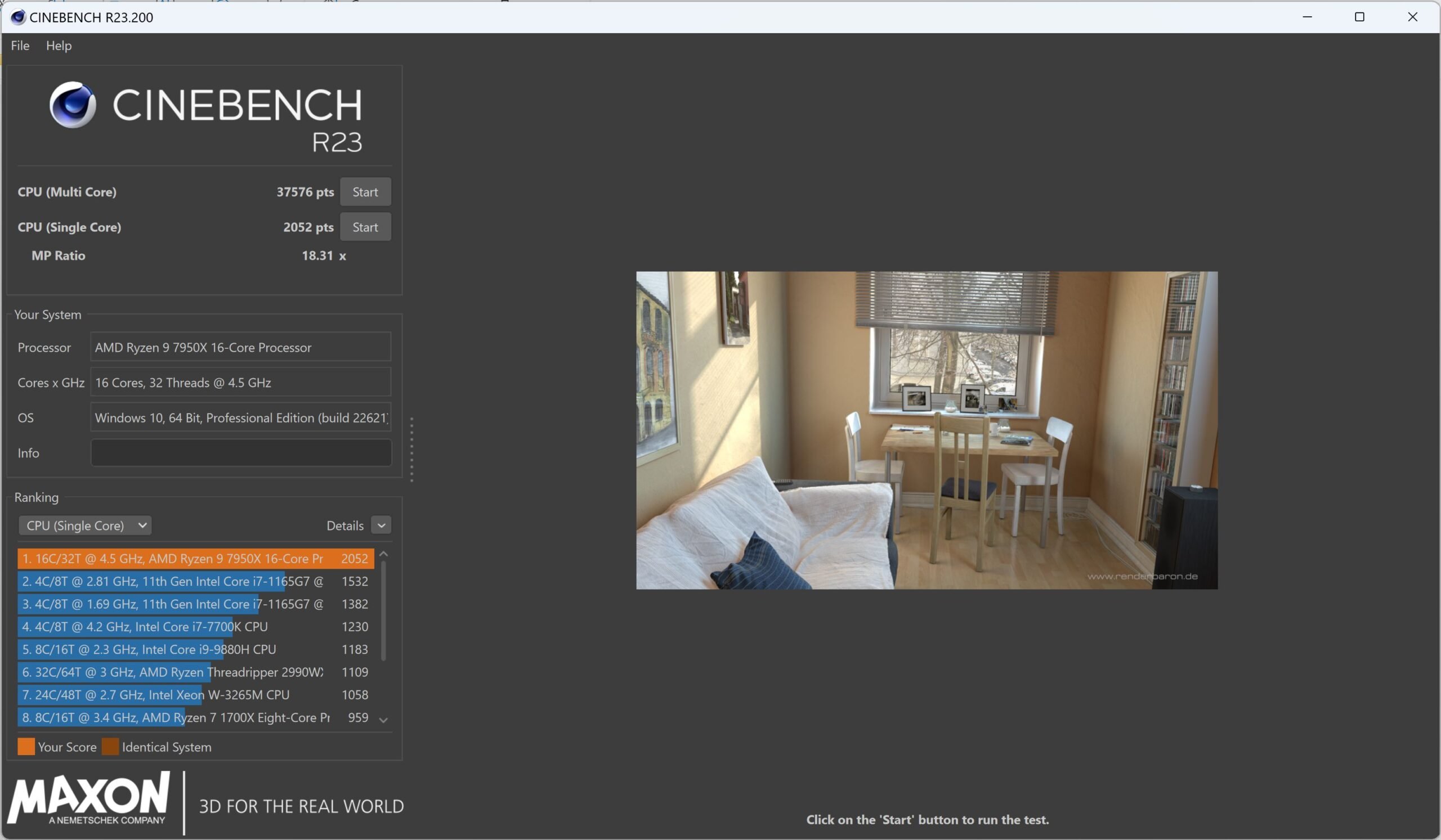Click the Maxon logo at bottom left
This screenshot has width=1441, height=840.
pos(88,798)
